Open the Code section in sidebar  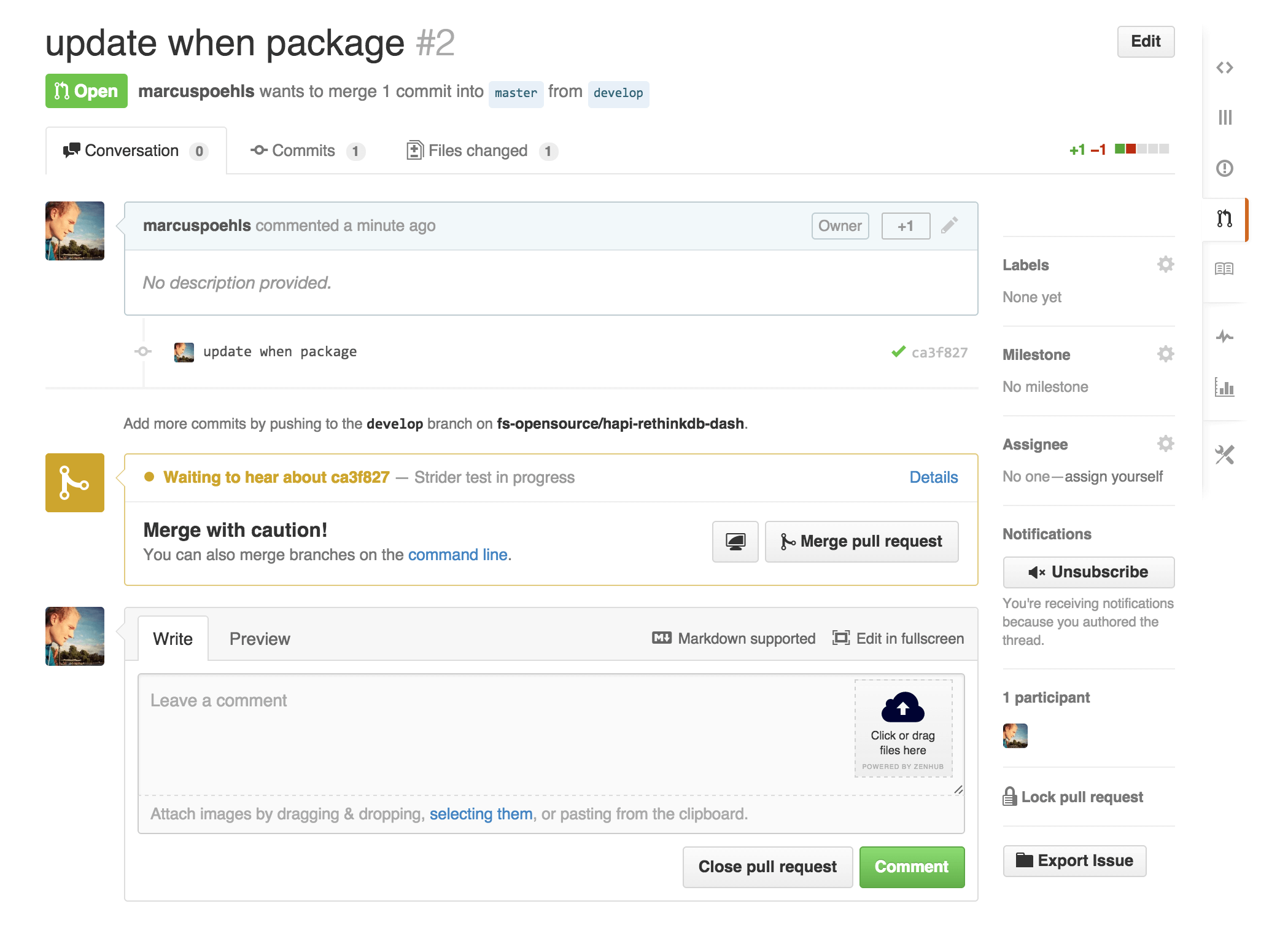1224,68
